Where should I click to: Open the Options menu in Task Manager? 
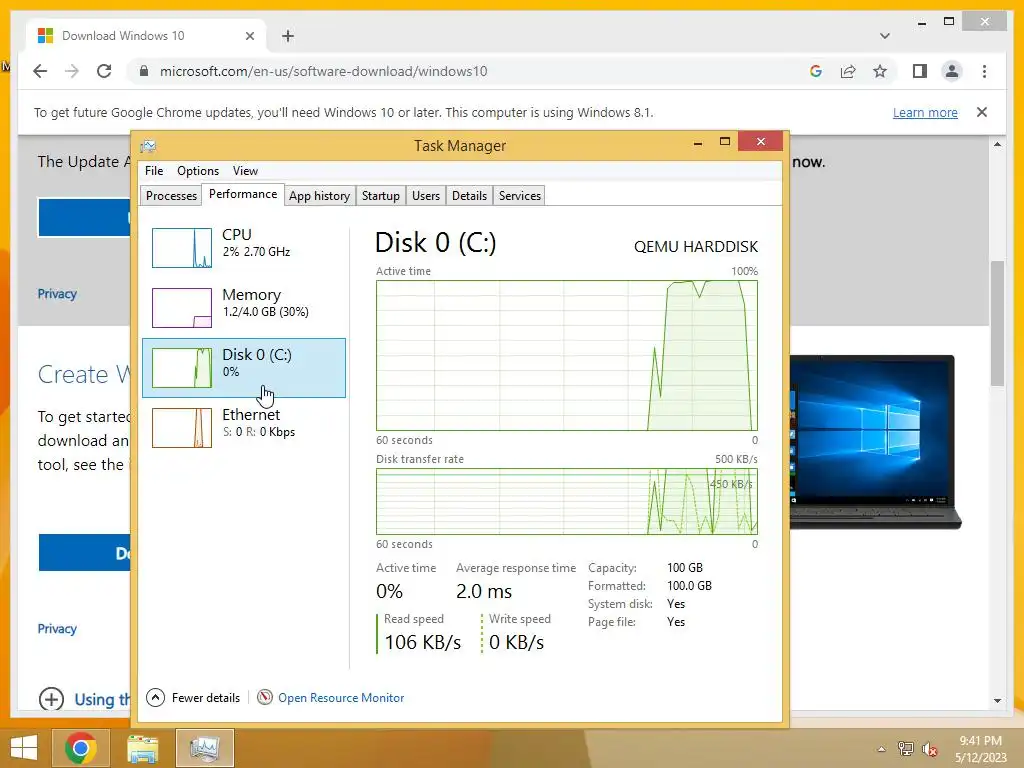point(198,170)
